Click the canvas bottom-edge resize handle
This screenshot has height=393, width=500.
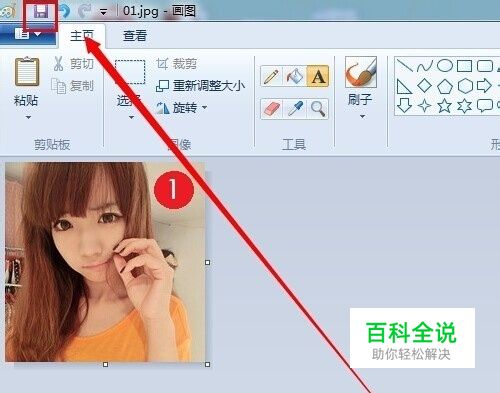point(106,365)
